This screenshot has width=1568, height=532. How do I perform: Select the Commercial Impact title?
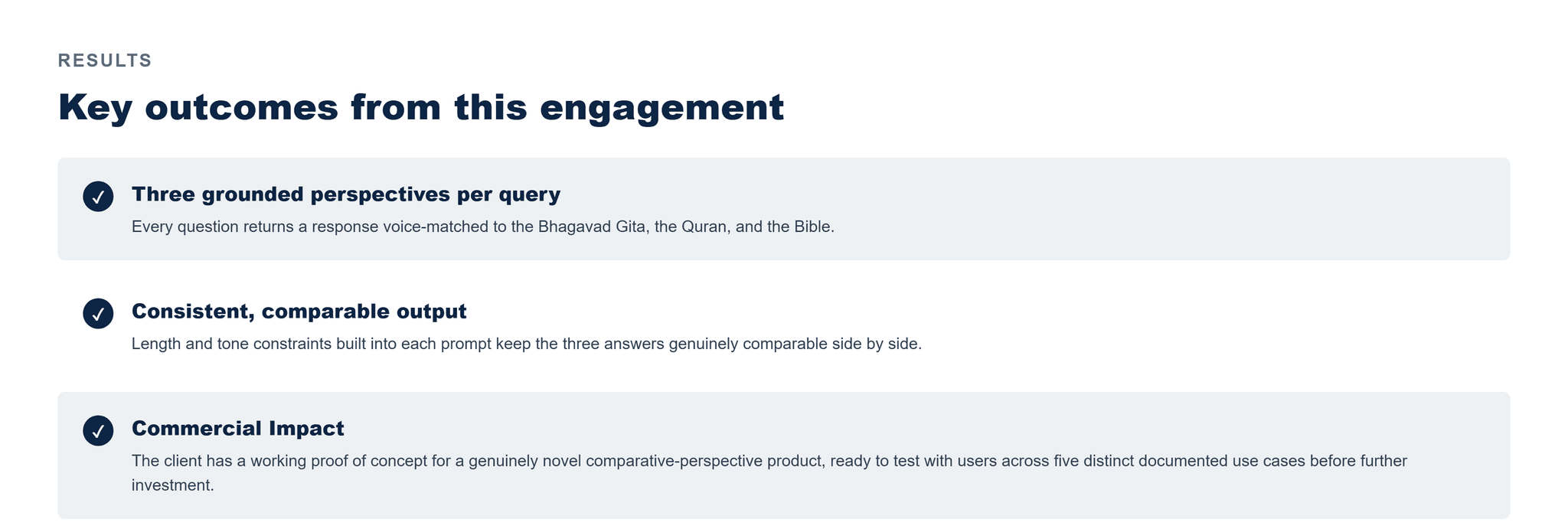[238, 429]
